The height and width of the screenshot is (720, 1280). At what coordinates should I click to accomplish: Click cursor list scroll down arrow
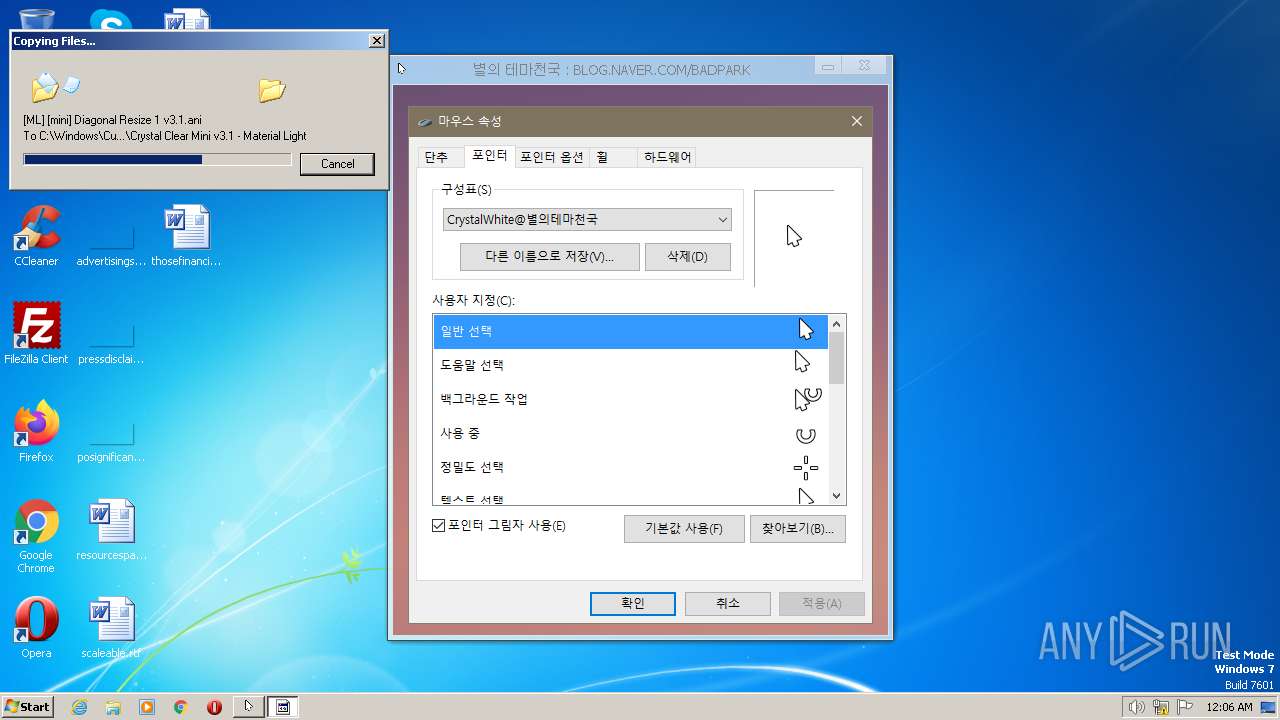pos(837,496)
